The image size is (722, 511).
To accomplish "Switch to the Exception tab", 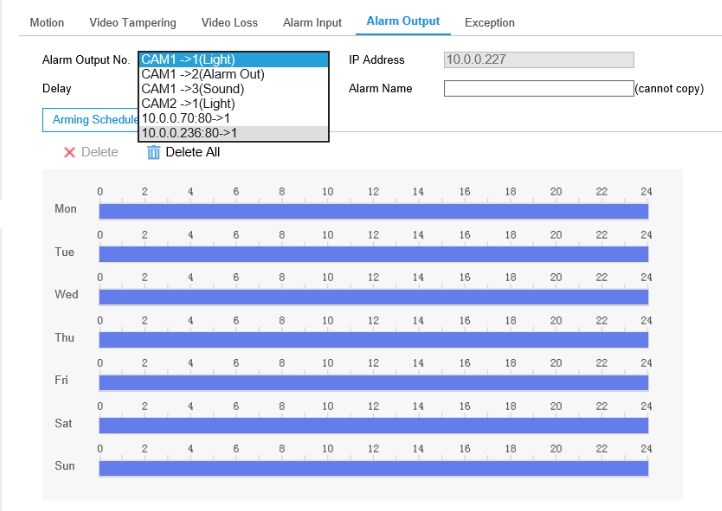I will (489, 23).
